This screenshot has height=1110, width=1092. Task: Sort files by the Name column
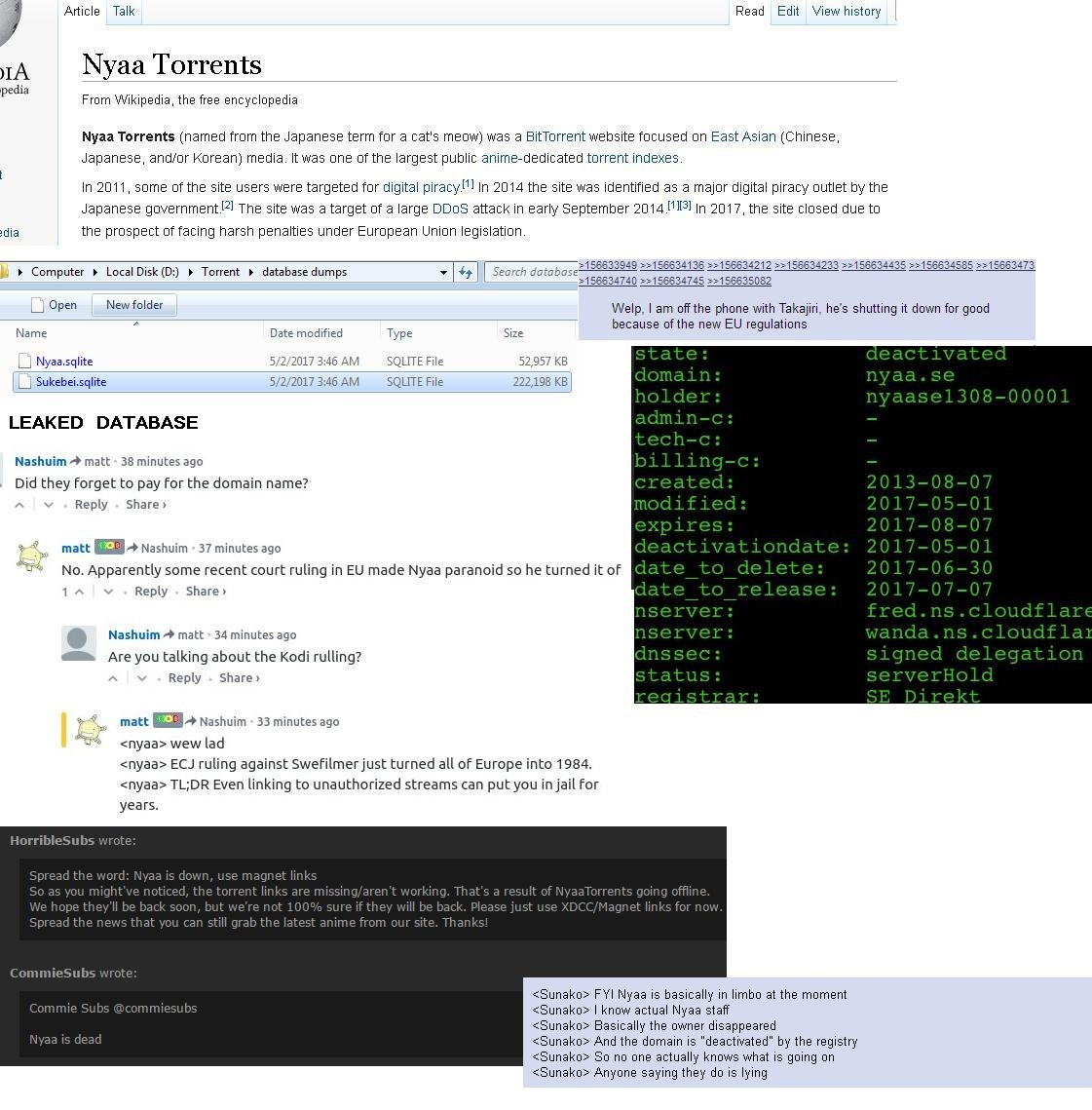31,333
